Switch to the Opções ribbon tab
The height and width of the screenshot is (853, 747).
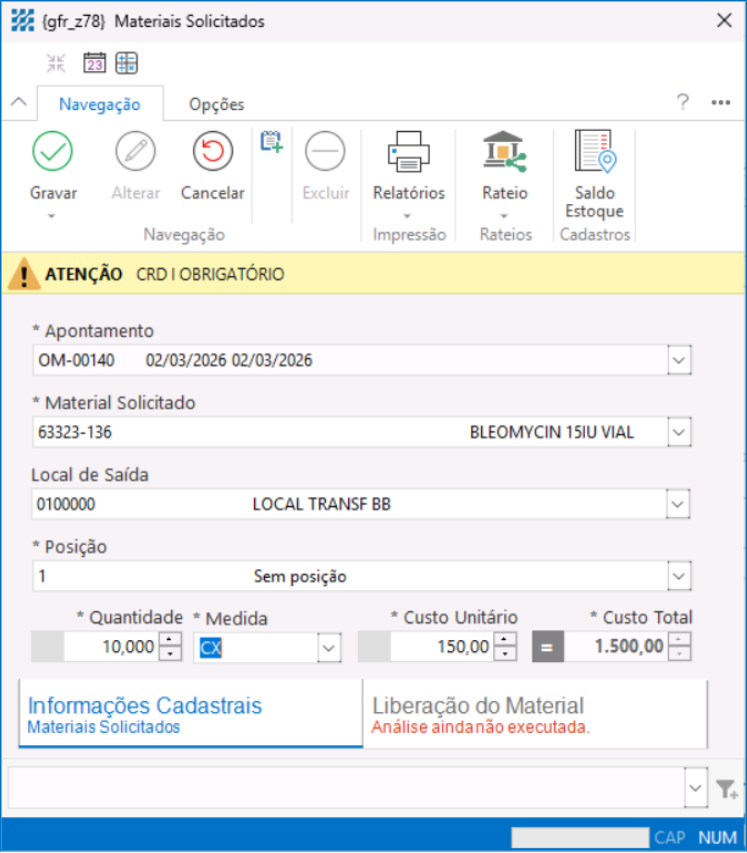coord(216,104)
